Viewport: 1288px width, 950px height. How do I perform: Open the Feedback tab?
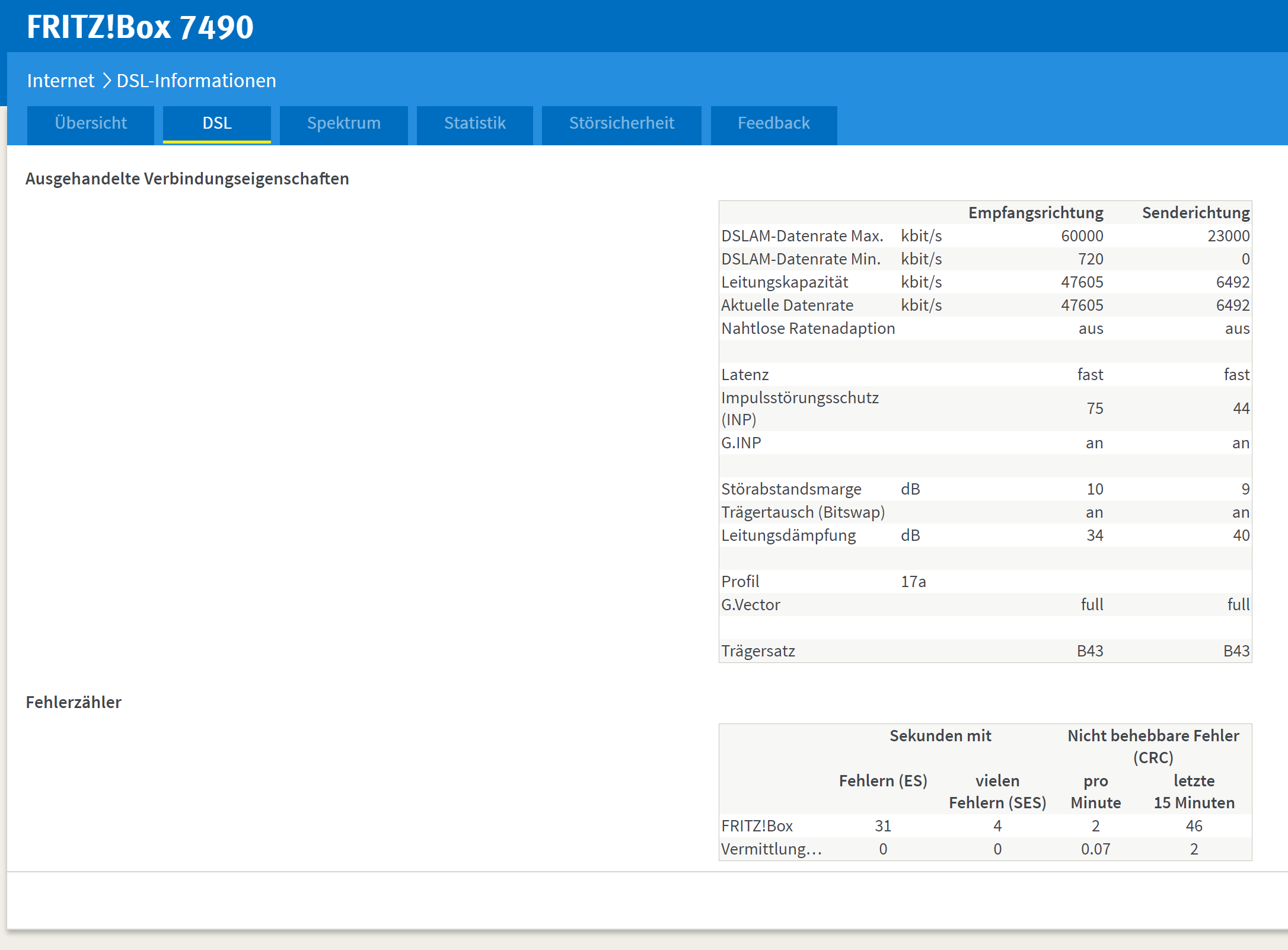tap(773, 123)
